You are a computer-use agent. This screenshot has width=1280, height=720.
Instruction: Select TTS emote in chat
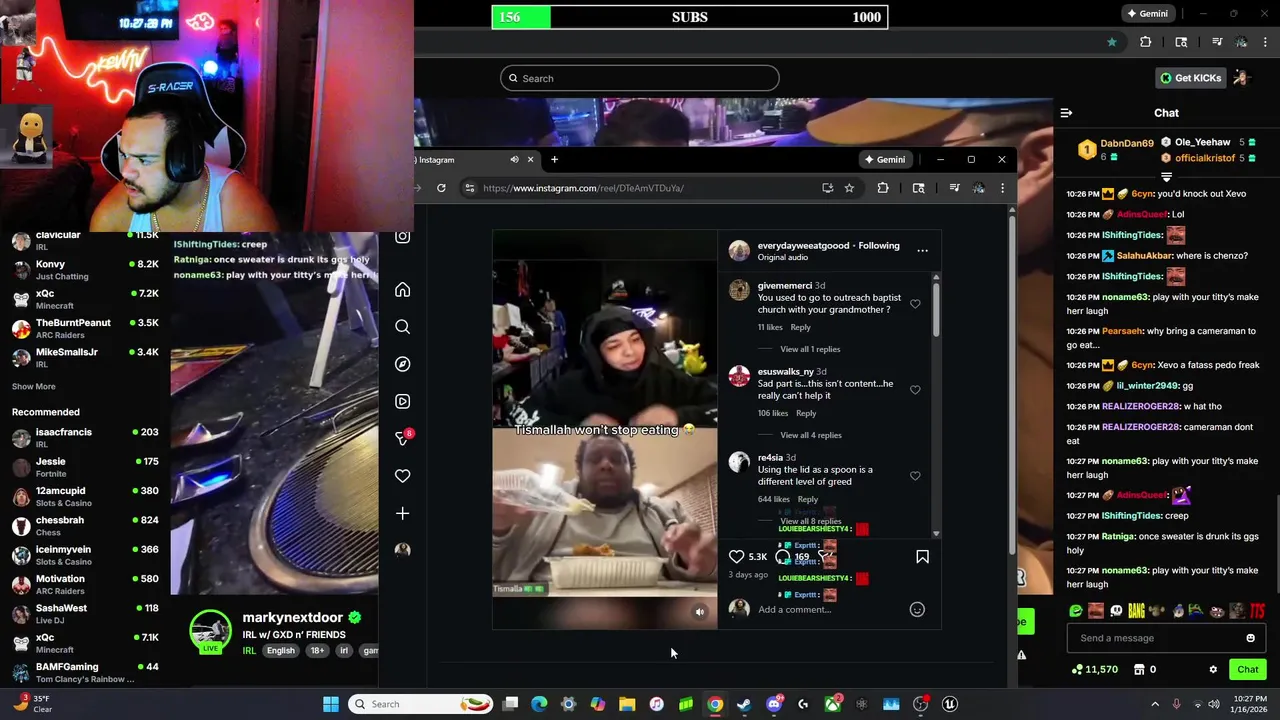(x=1257, y=610)
